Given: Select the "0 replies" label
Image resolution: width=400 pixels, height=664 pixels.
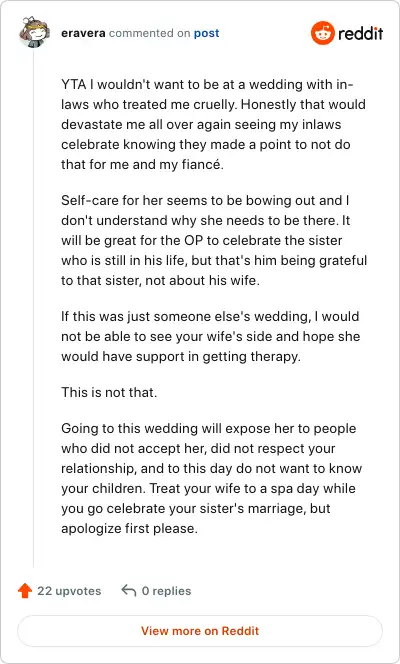Looking at the screenshot, I should click(166, 591).
